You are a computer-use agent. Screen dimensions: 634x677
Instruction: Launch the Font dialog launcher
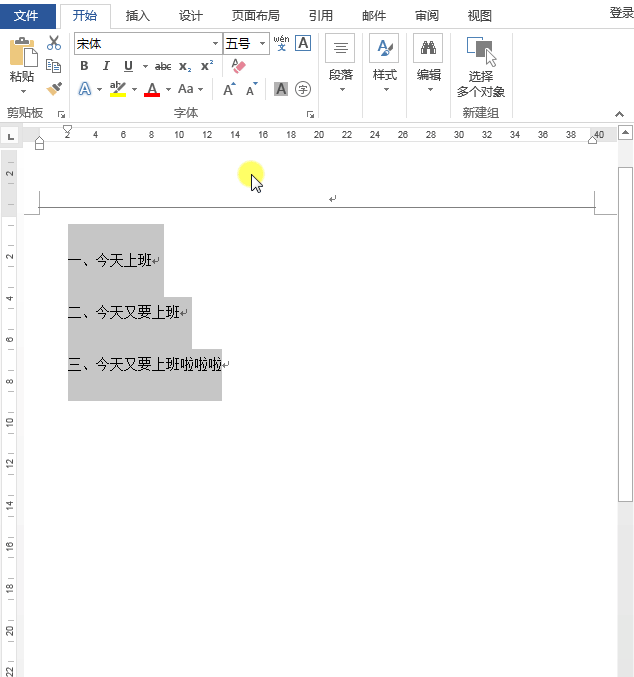[x=310, y=114]
